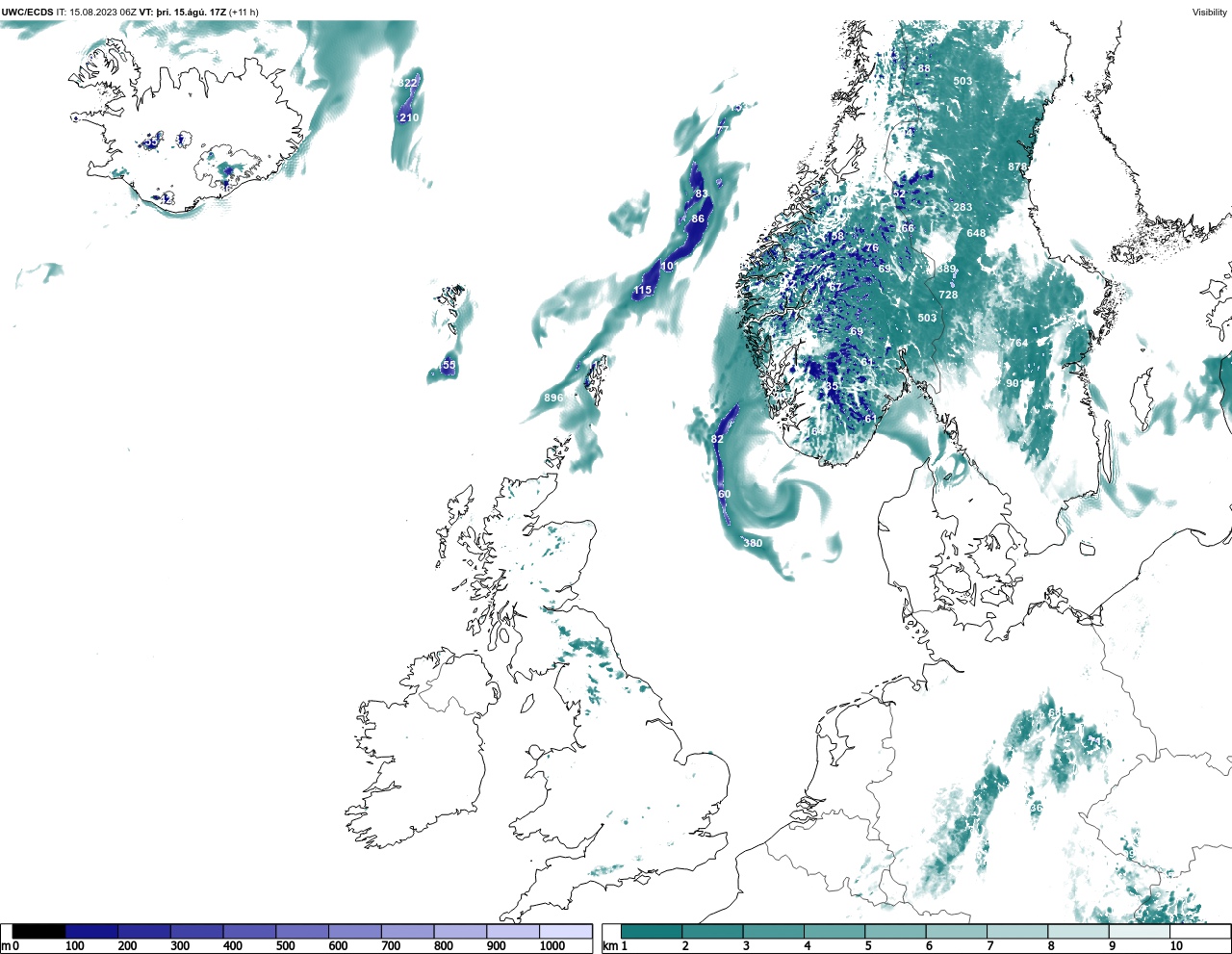This screenshot has height=954, width=1232.
Task: Click the '896' value near the Shetland Islands
Action: [553, 398]
